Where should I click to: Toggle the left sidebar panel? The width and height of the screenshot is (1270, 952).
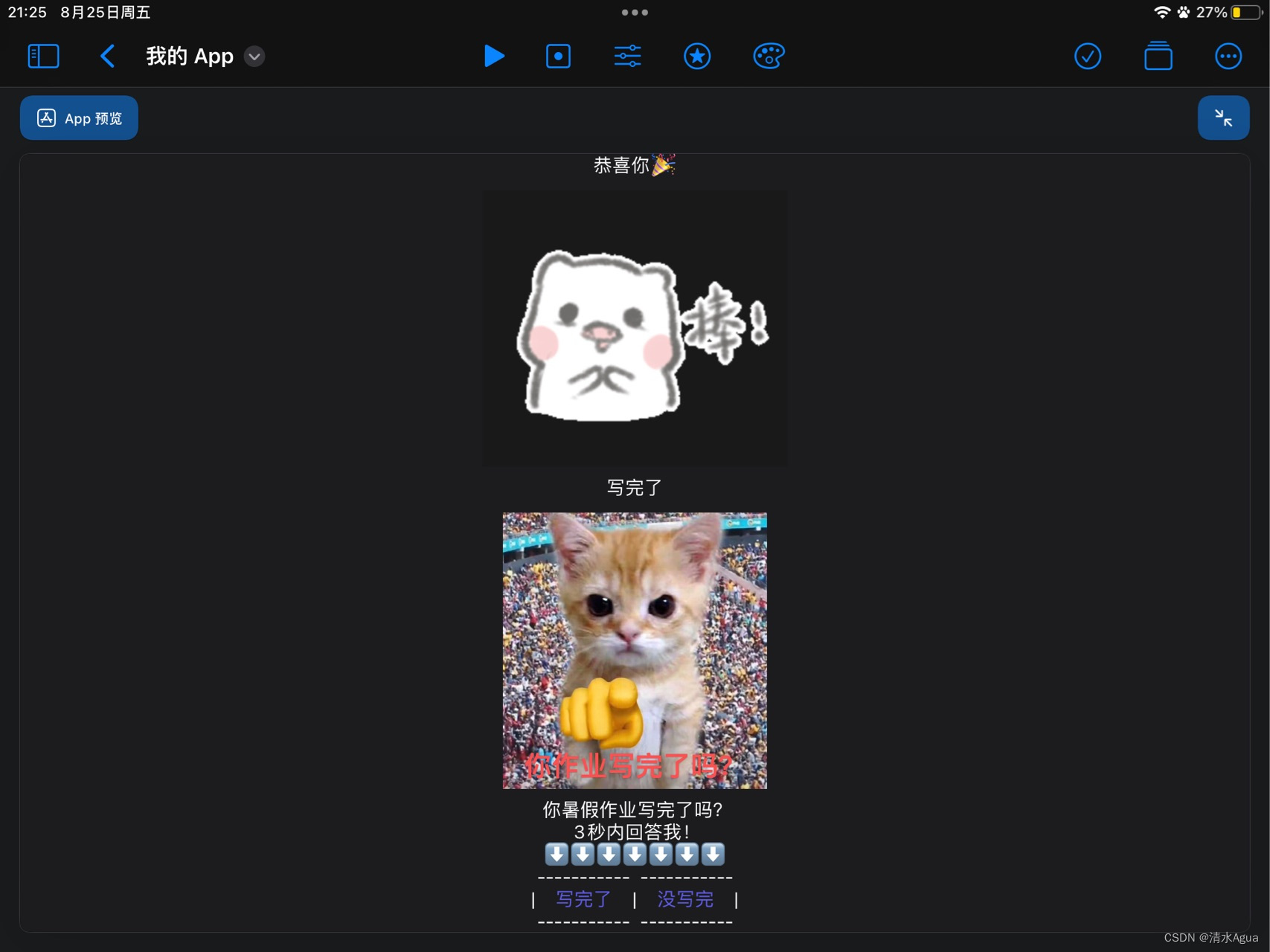pos(43,57)
